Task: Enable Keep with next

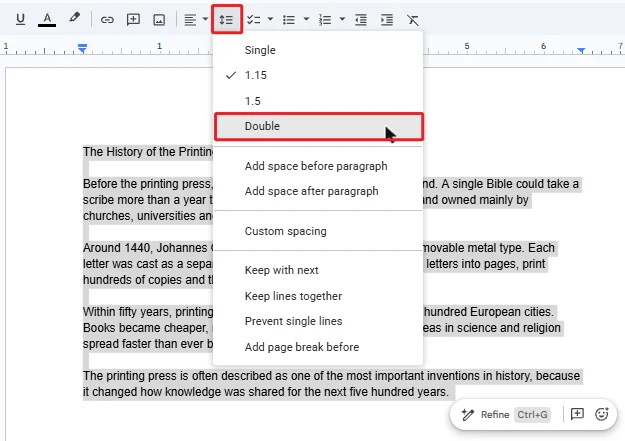Action: coord(318,270)
